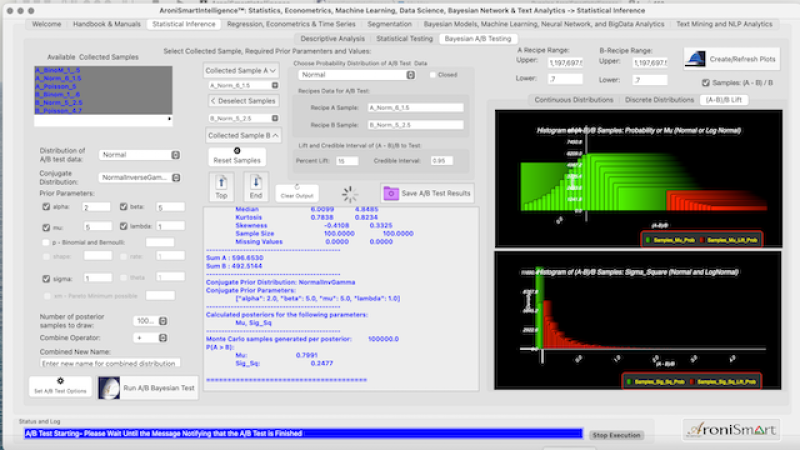Switch to Descriptive Analysis sub-tab
The height and width of the screenshot is (450, 800).
click(x=333, y=39)
